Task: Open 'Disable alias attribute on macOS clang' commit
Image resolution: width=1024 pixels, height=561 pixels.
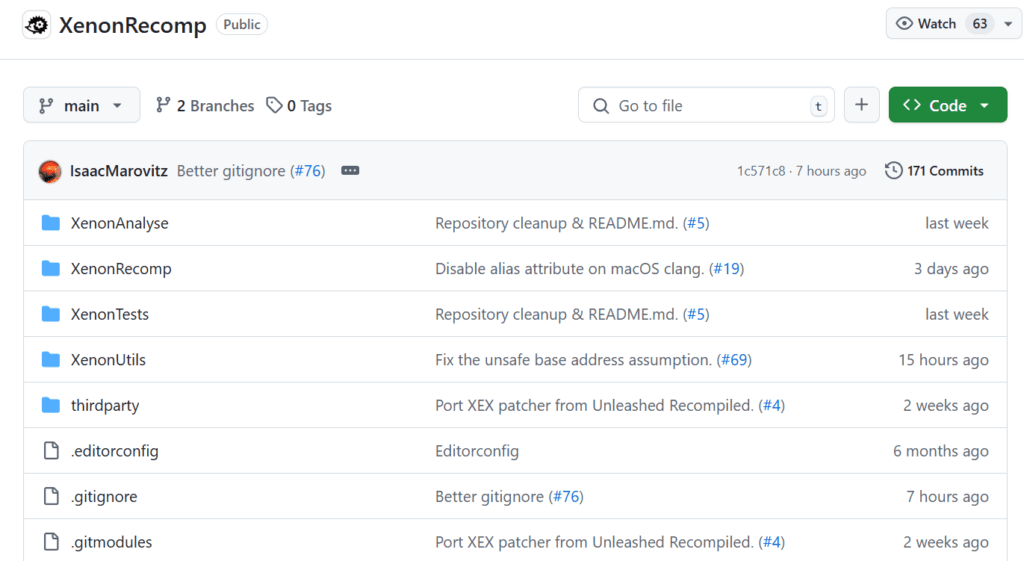Action: (x=569, y=268)
